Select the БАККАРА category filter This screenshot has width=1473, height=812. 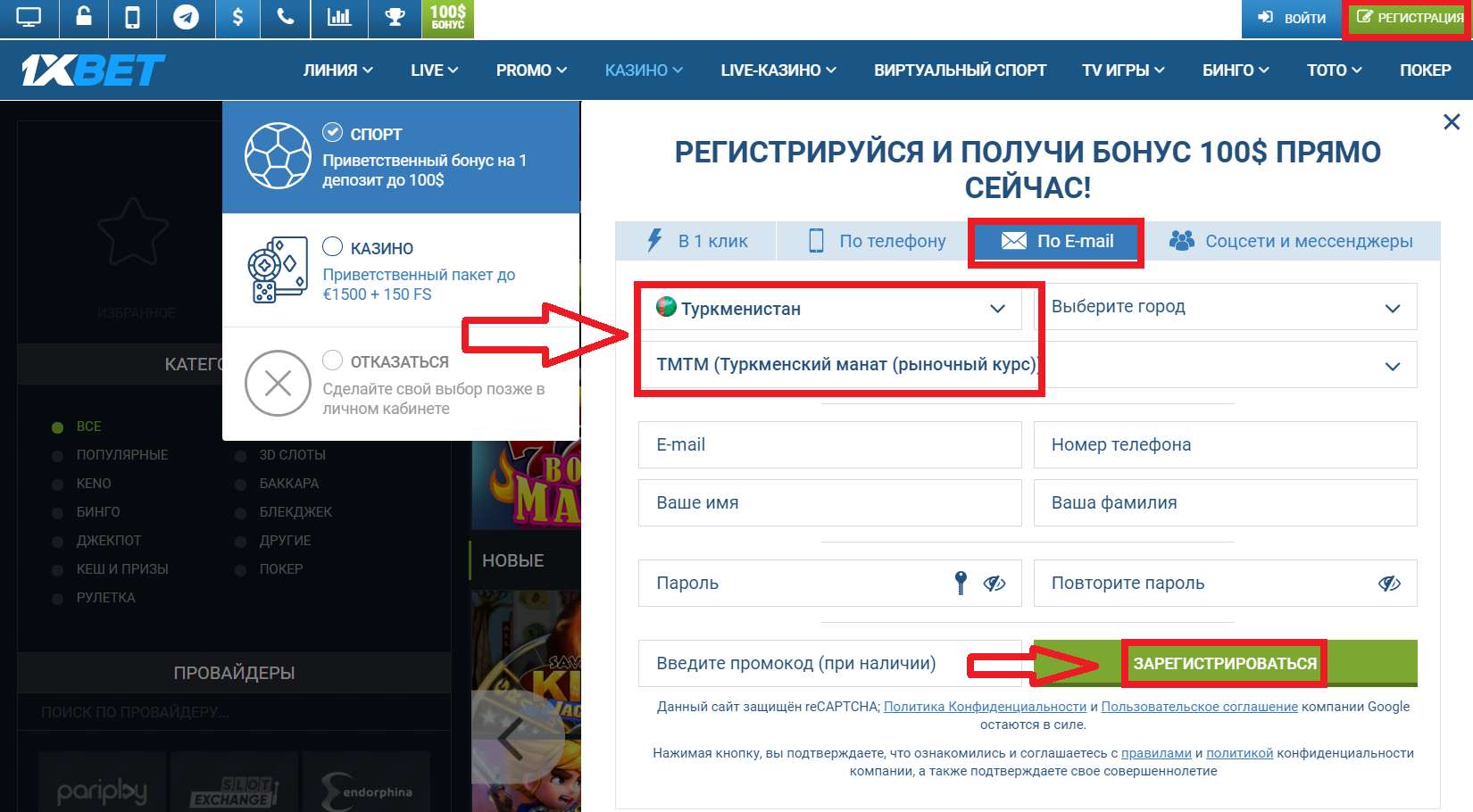(x=288, y=484)
